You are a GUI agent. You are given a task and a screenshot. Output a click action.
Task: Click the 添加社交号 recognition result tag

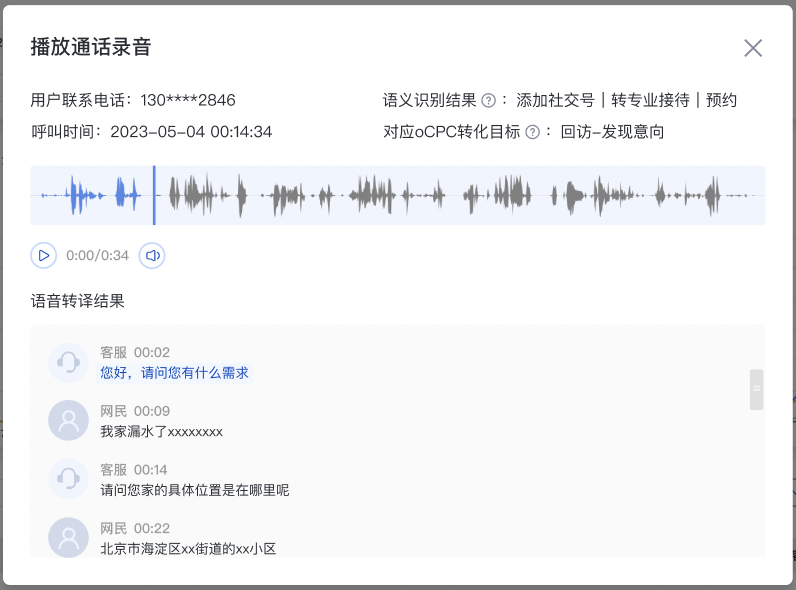coord(555,100)
